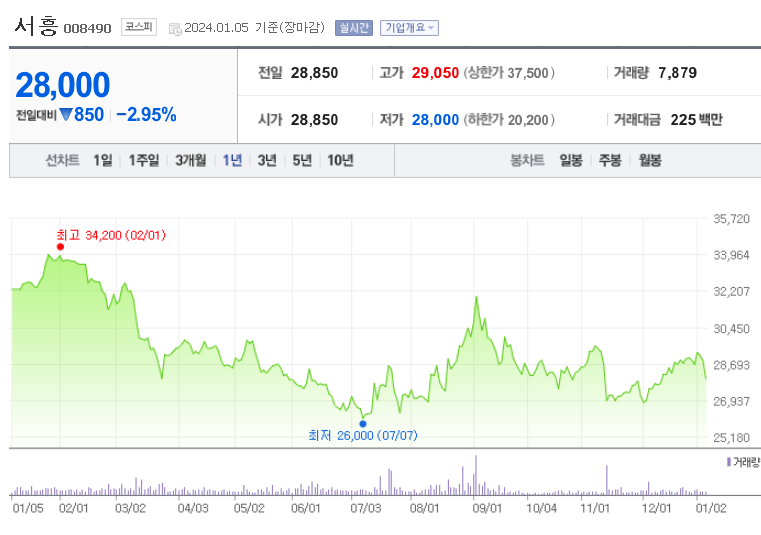The height and width of the screenshot is (535, 761).
Task: Click the stock code 008490
Action: coord(87,29)
